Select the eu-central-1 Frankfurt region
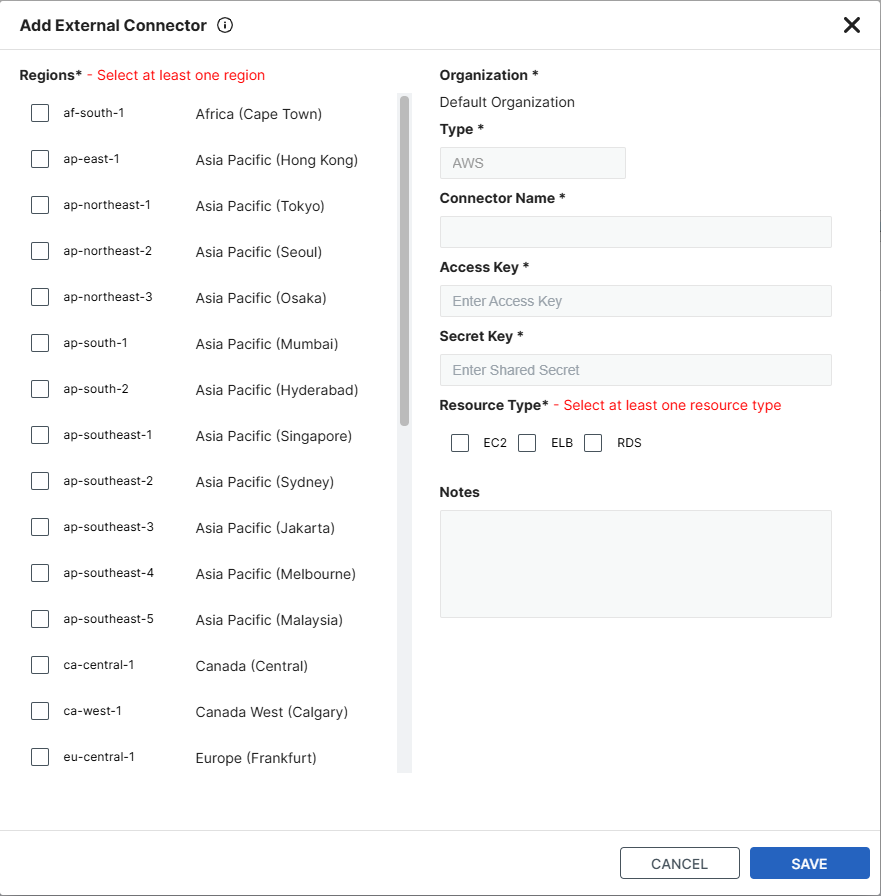881x896 pixels. 39,757
